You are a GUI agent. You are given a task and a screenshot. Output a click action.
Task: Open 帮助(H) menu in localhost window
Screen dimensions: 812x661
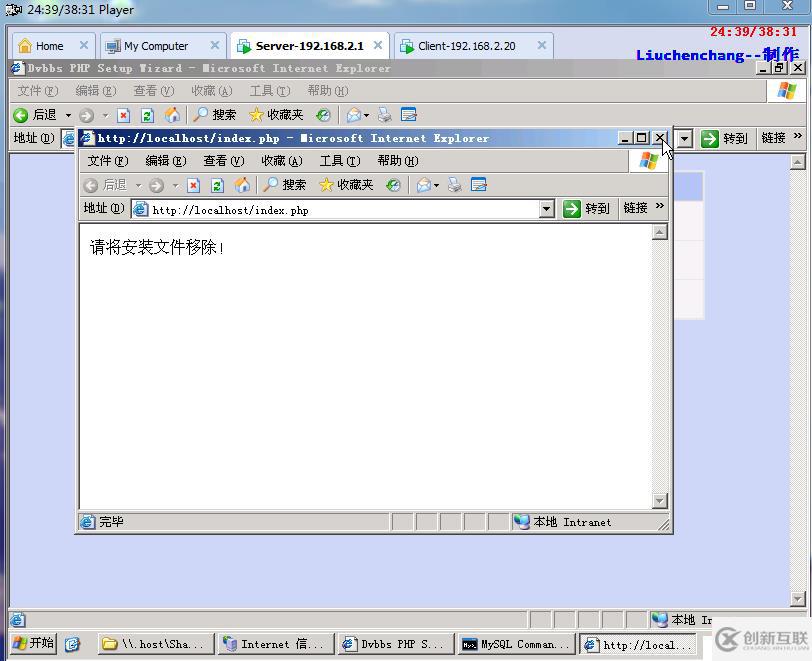click(x=398, y=161)
